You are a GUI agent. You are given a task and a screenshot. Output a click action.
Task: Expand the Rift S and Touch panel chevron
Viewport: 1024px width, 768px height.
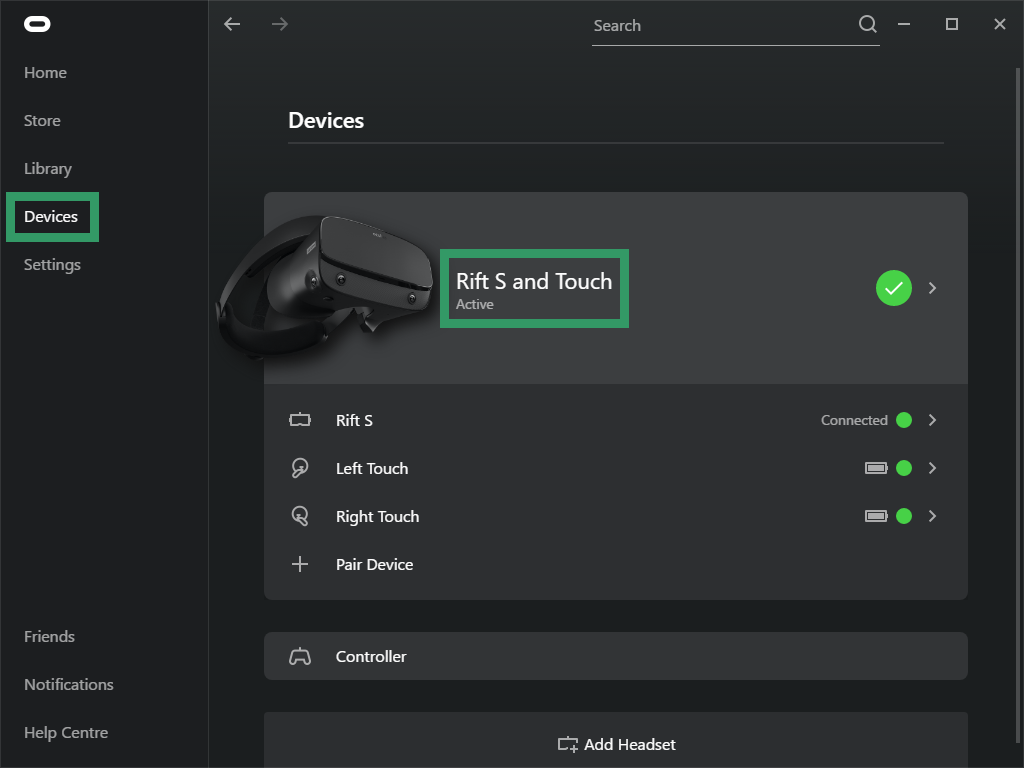pyautogui.click(x=932, y=288)
